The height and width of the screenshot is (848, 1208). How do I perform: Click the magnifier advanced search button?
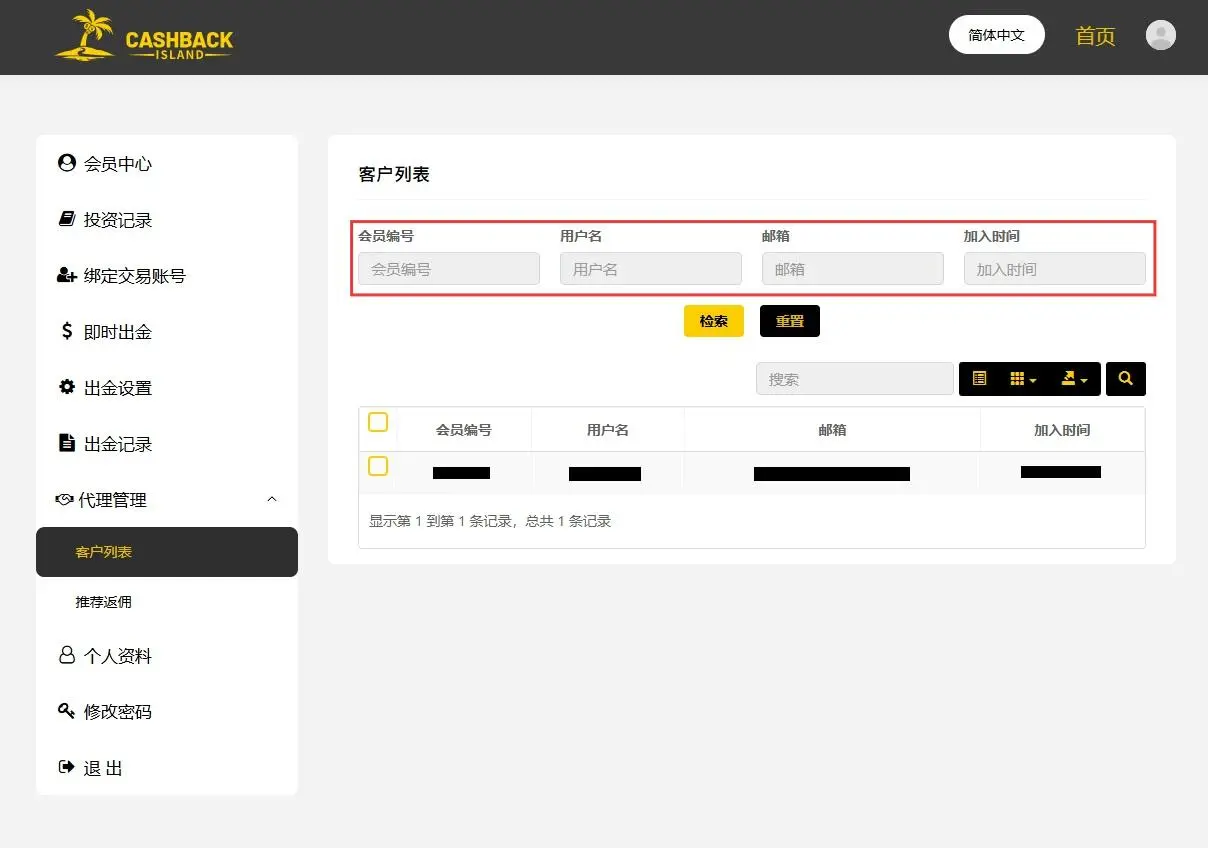point(1126,379)
